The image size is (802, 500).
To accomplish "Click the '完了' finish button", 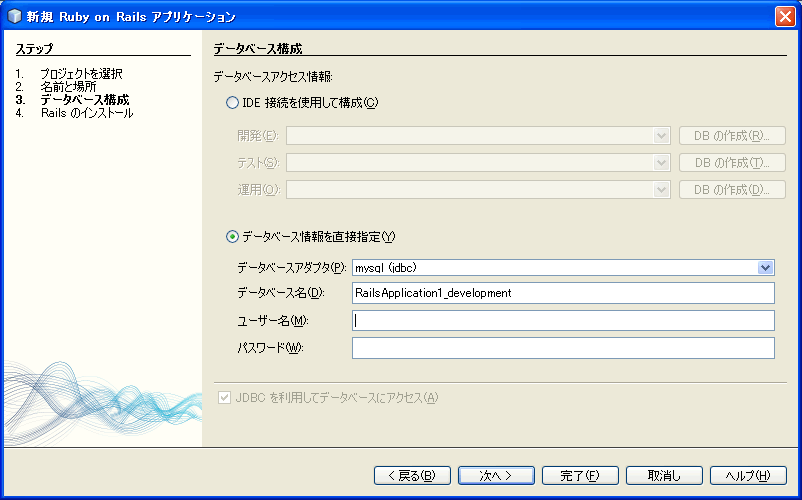I will tap(580, 475).
